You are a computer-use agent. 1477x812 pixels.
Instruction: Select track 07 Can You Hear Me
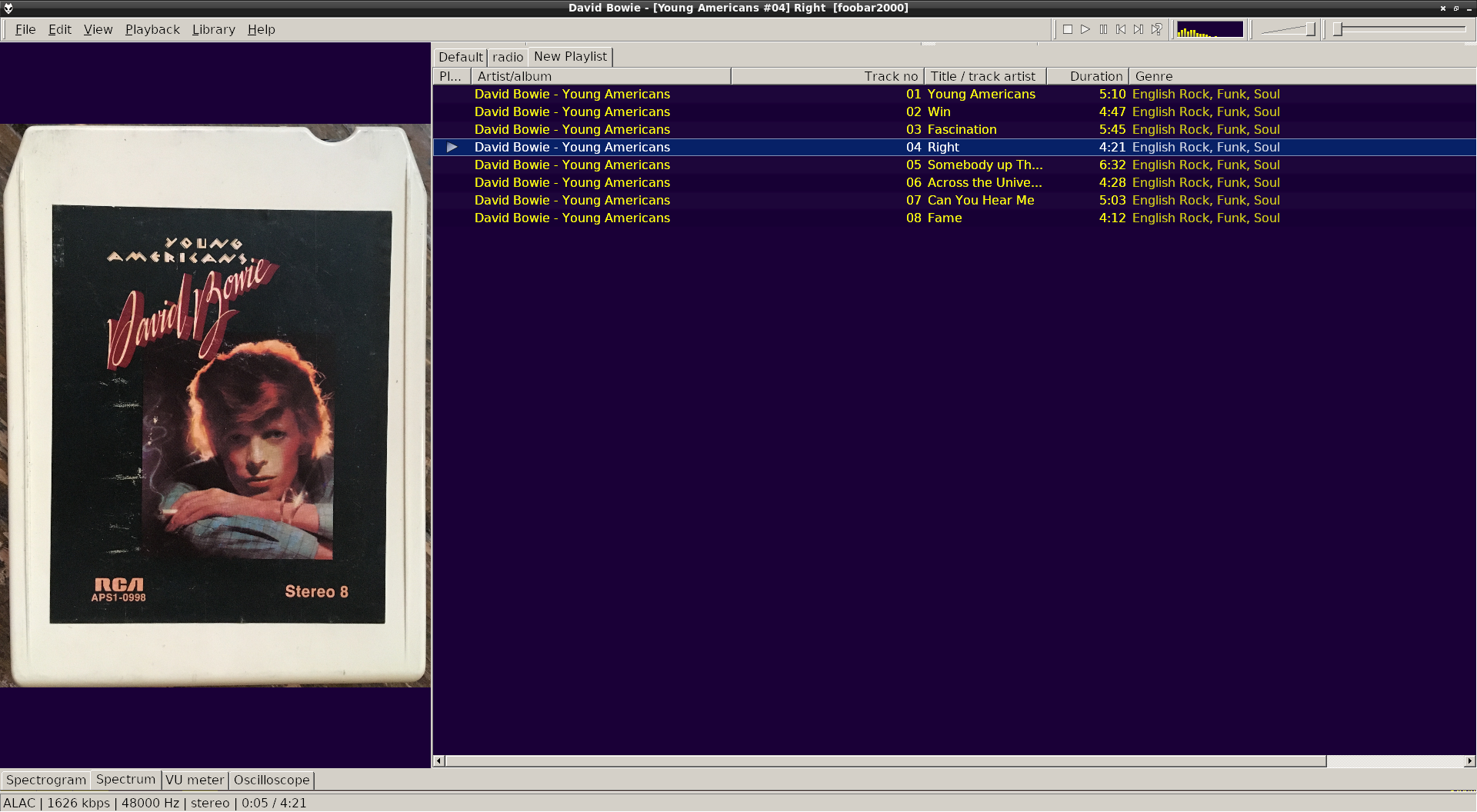pyautogui.click(x=954, y=200)
